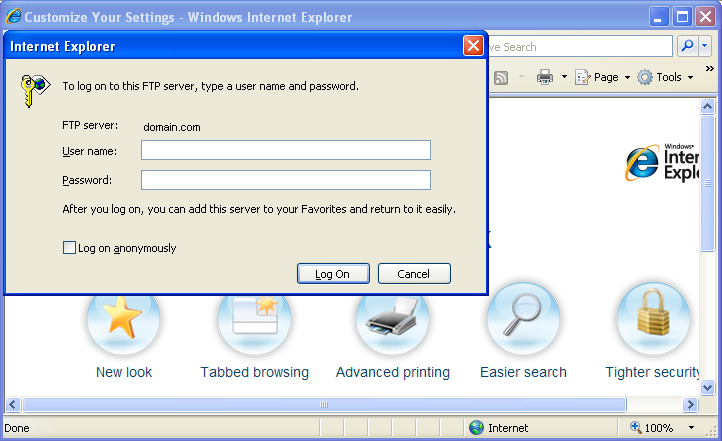The height and width of the screenshot is (441, 722).
Task: Click the 100% zoom level text
Action: tap(658, 428)
